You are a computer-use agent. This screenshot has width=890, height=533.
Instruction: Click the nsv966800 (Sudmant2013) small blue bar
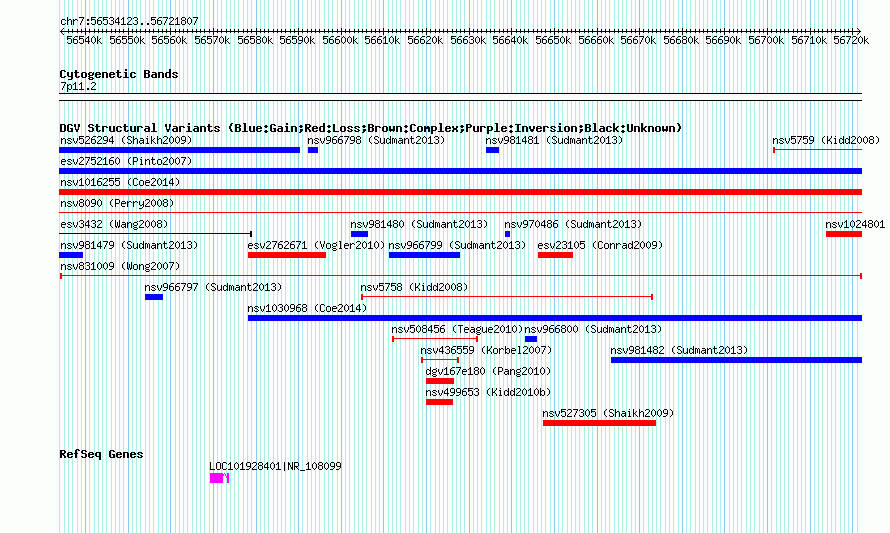[x=531, y=339]
